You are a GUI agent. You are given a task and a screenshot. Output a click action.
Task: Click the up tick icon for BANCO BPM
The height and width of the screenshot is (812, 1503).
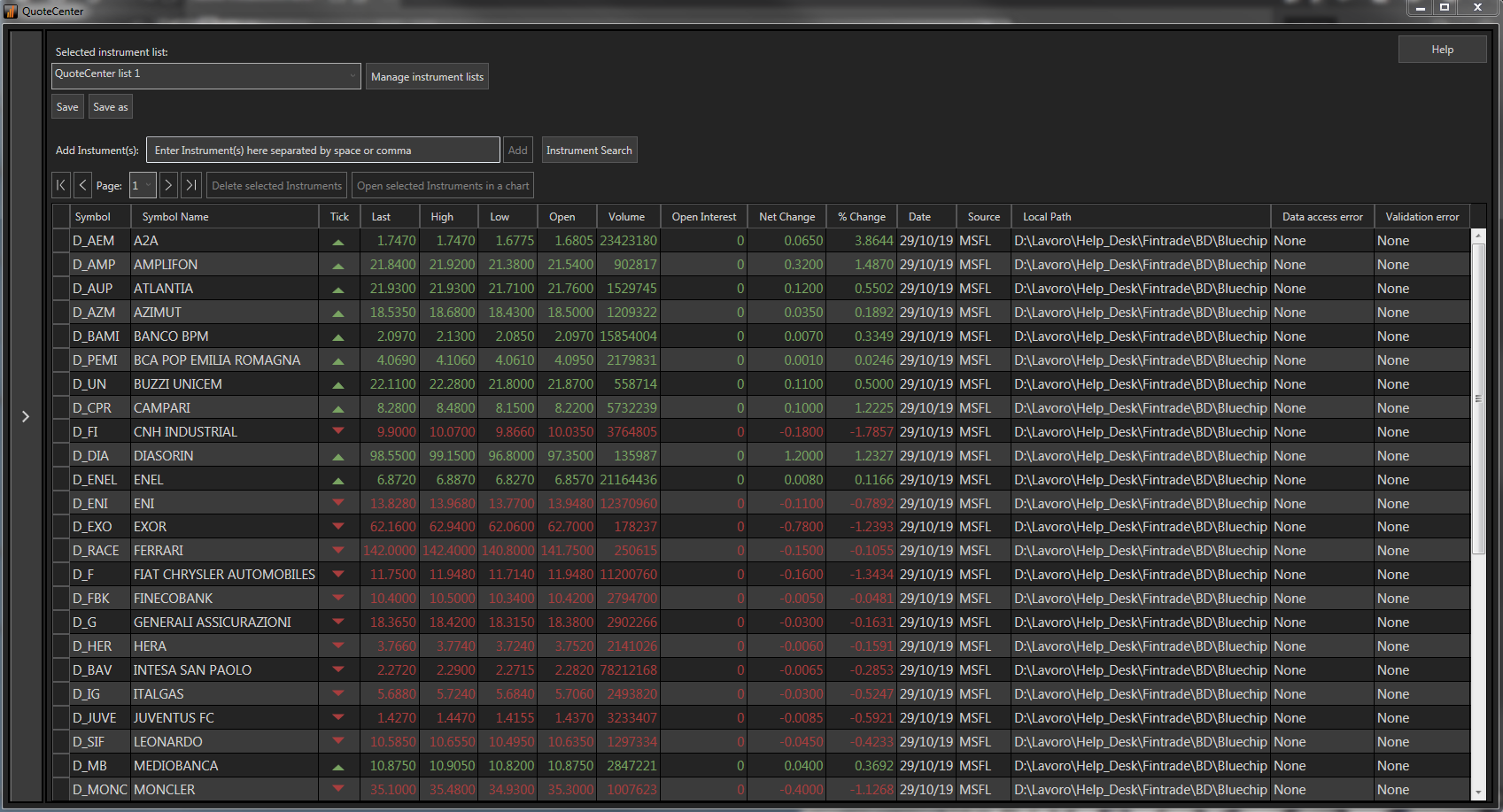pyautogui.click(x=337, y=337)
